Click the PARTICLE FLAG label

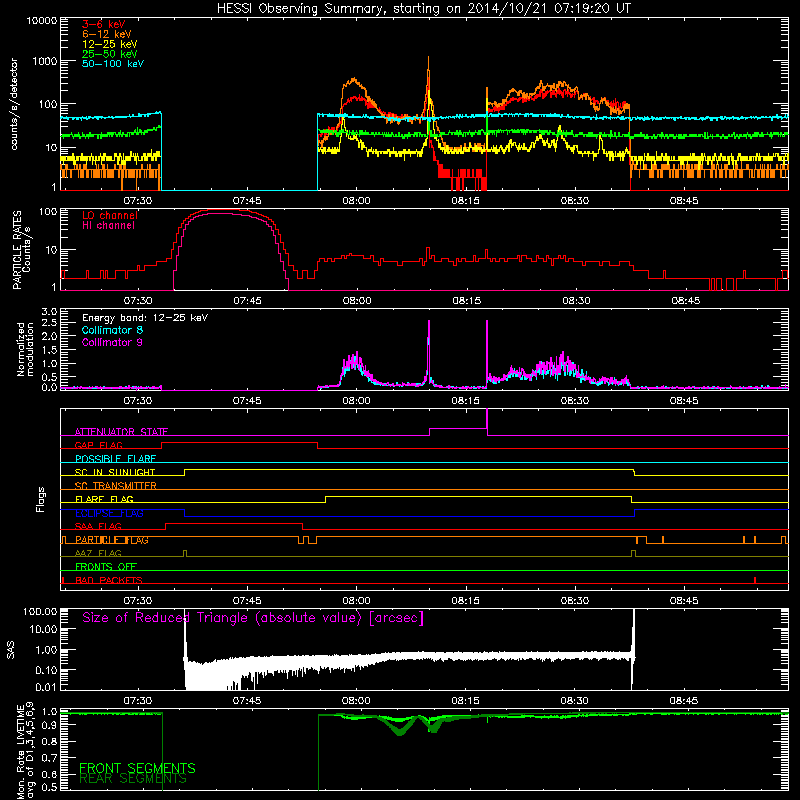tap(112, 540)
